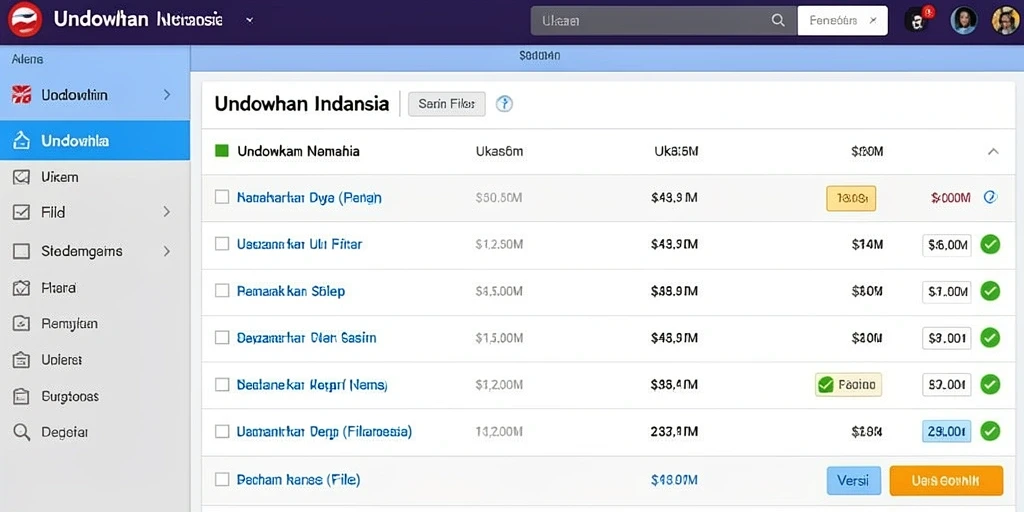Click green checkmark icon in Remarakkan Stilep row

[990, 291]
